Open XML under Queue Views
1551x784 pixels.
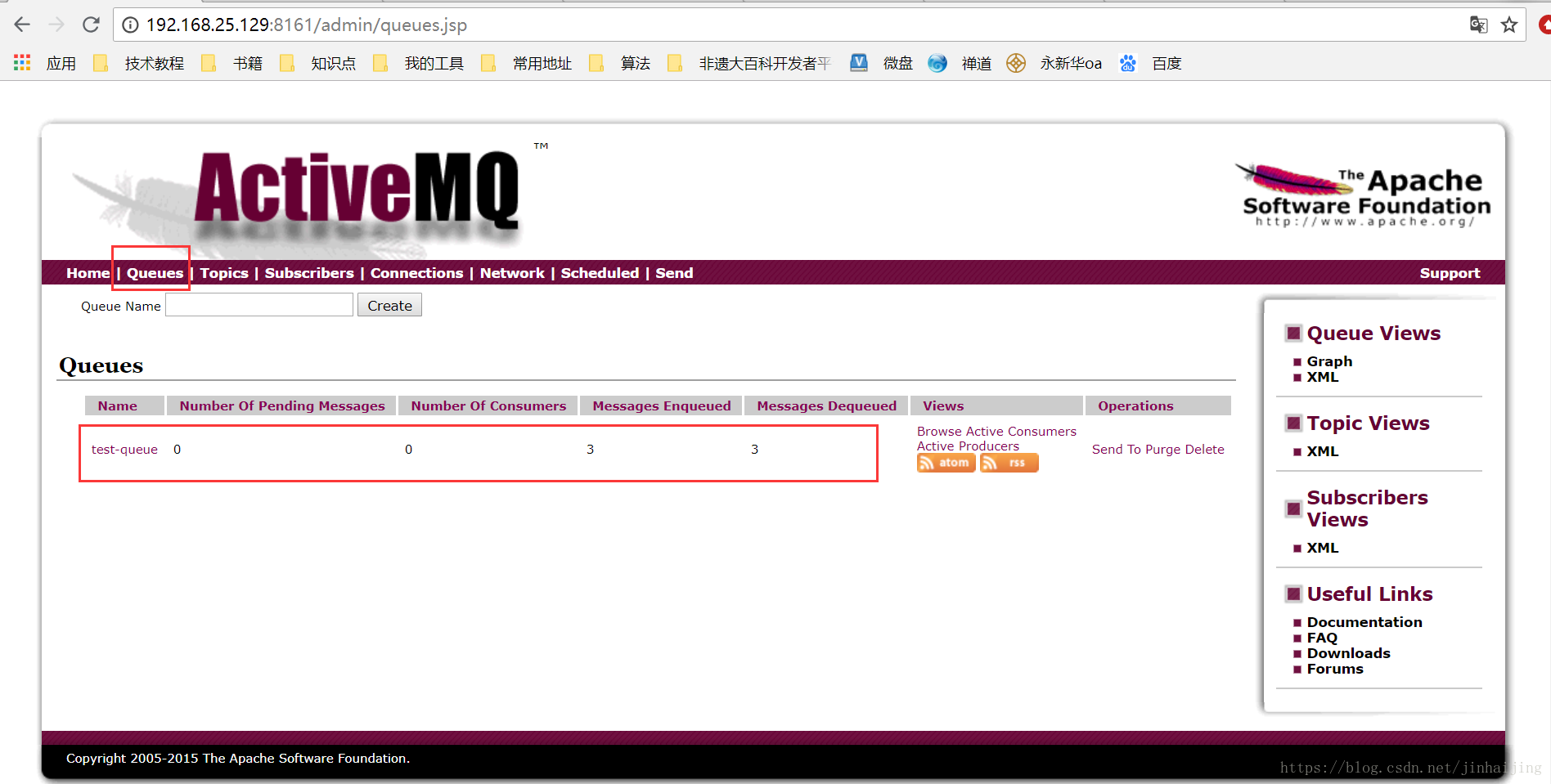[x=1323, y=377]
